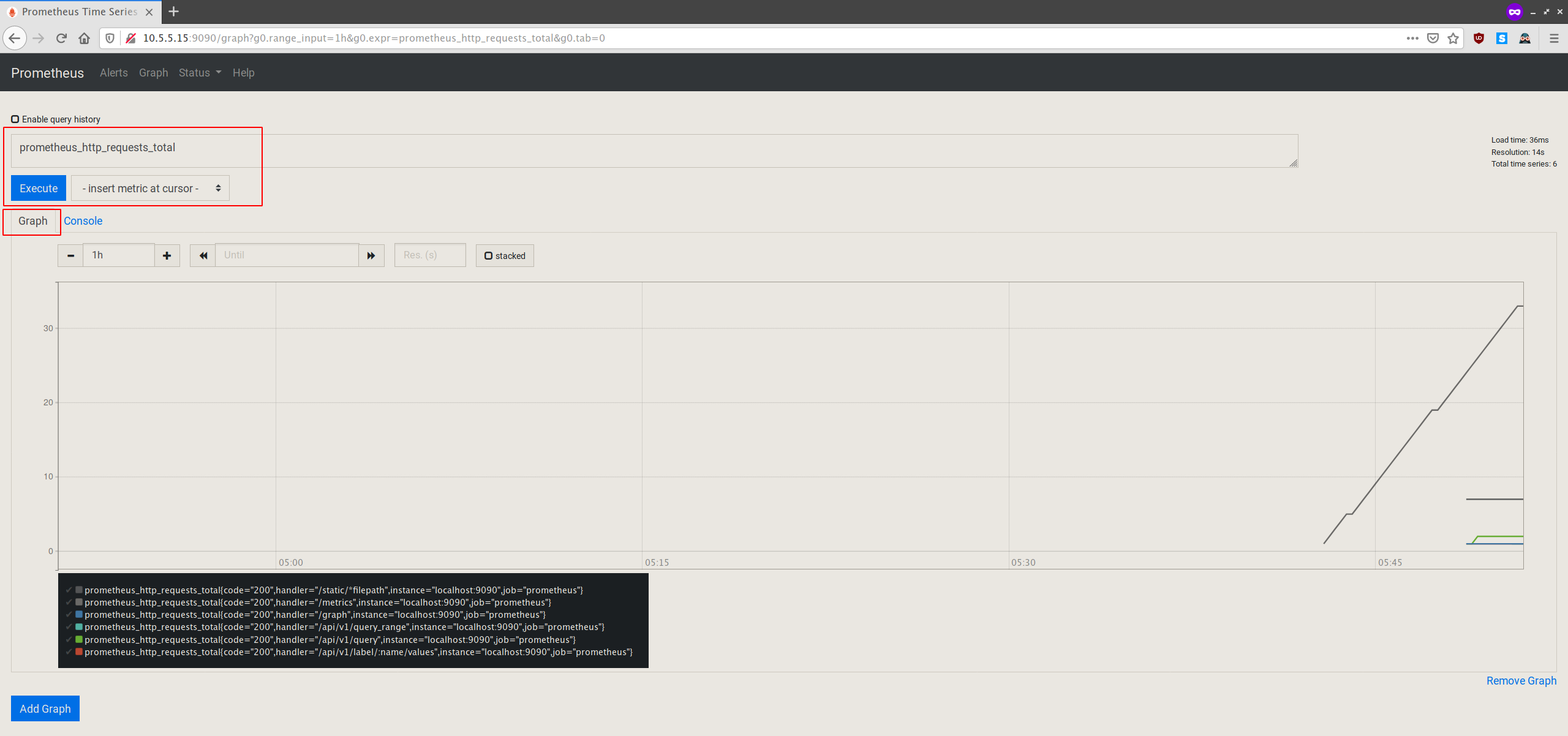
Task: Increase graph range with plus button
Action: click(167, 255)
